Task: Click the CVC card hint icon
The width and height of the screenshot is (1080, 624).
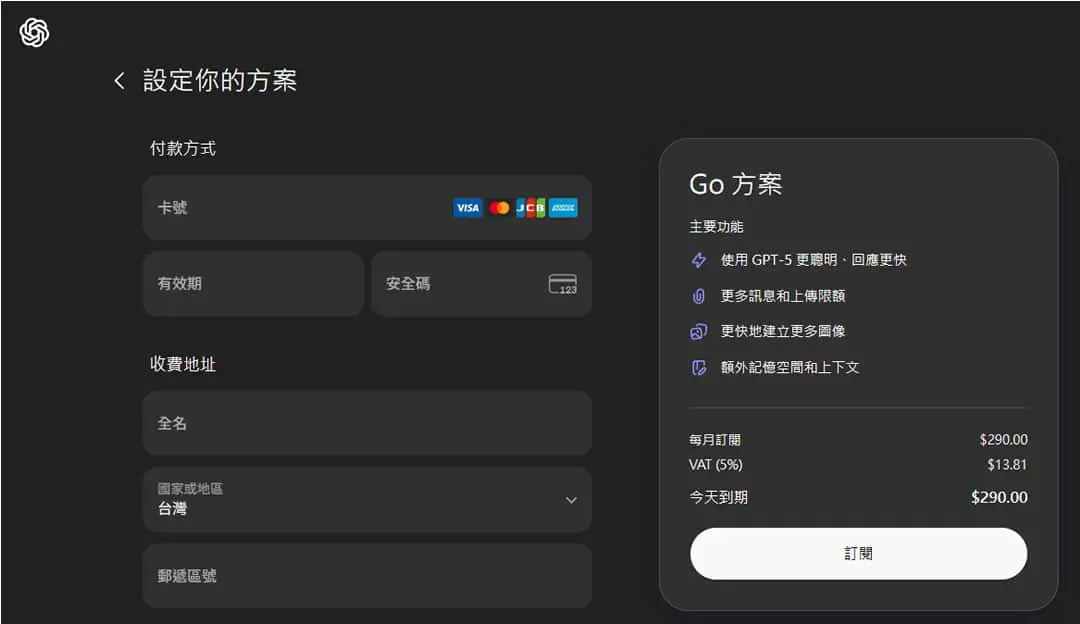Action: click(x=563, y=284)
